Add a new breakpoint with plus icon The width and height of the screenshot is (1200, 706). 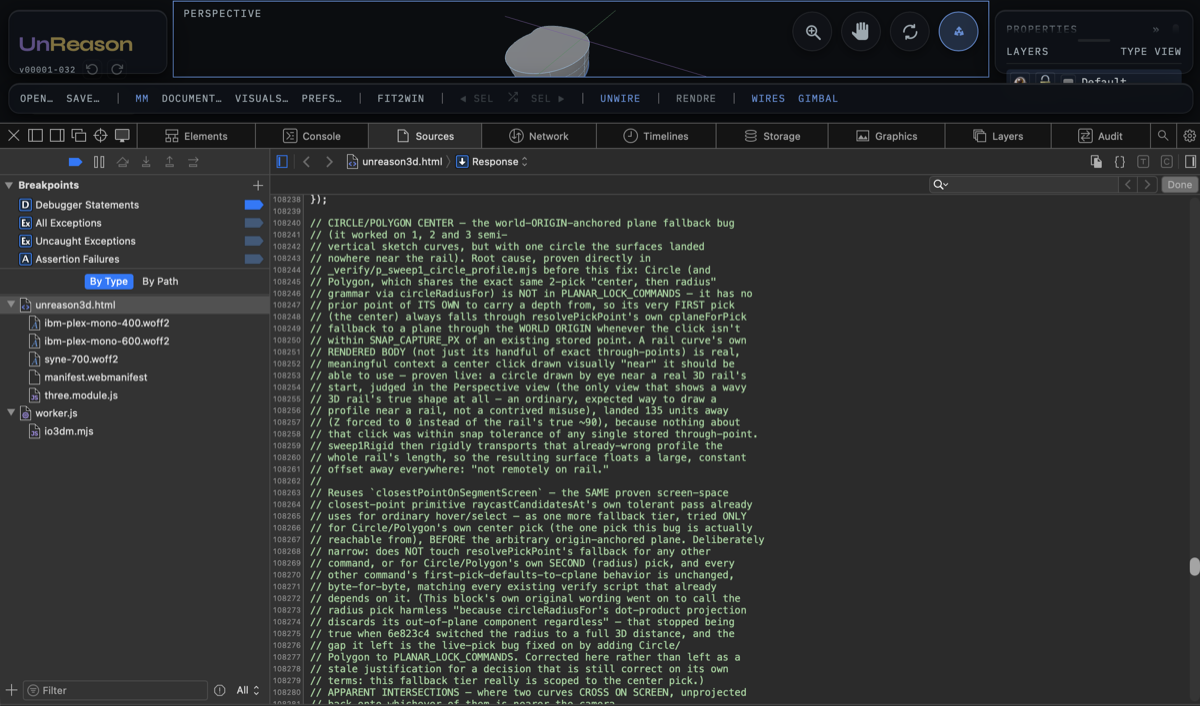[258, 185]
